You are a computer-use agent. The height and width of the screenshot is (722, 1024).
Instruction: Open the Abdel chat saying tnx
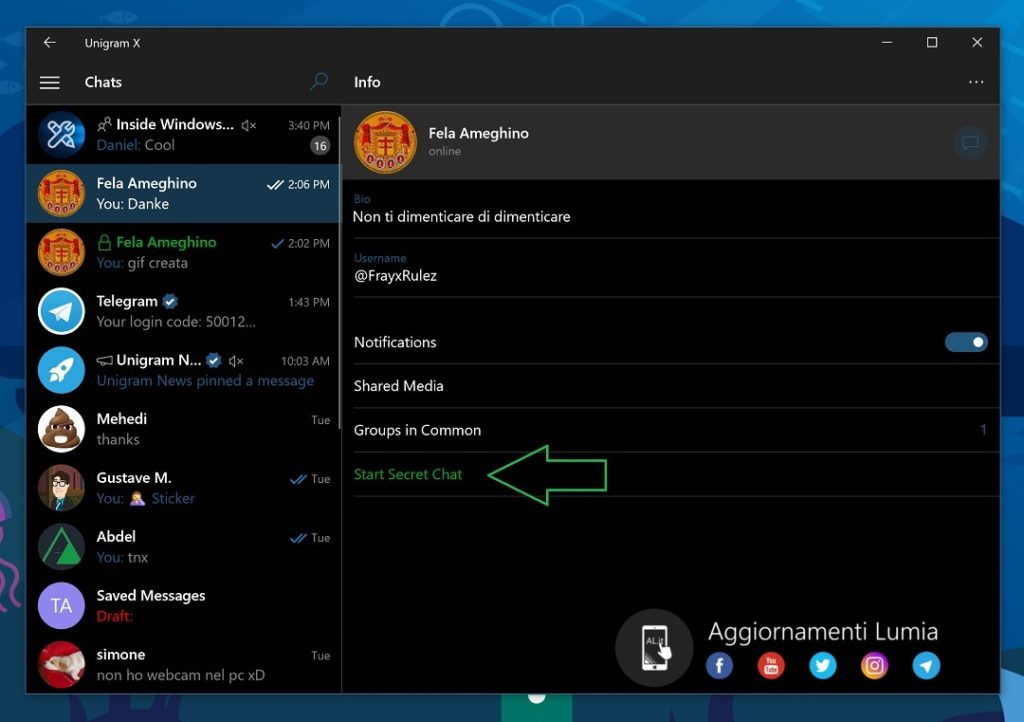(183, 547)
